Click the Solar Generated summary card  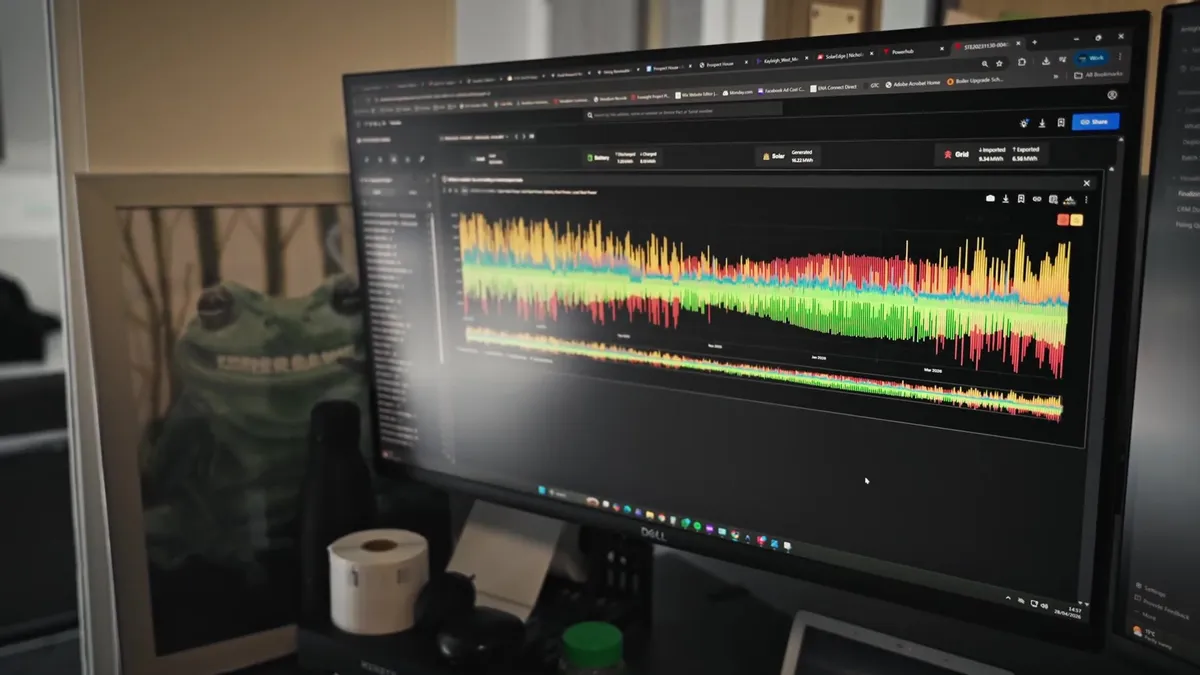pyautogui.click(x=789, y=156)
